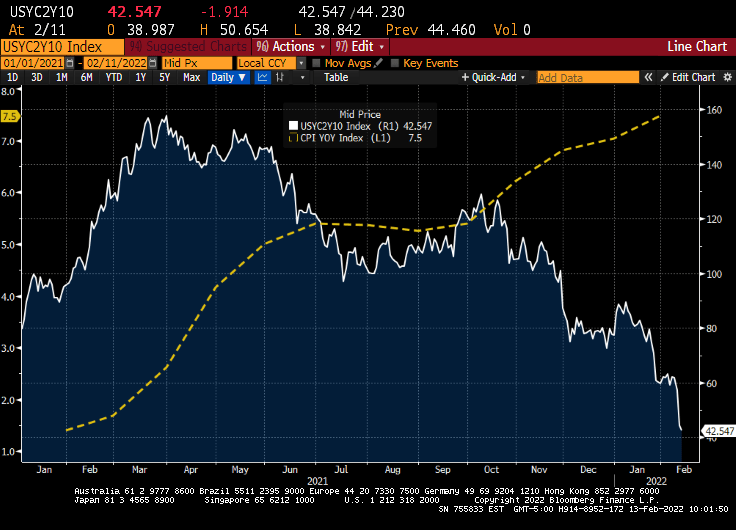Select the line chart style icon
Viewport: 736px width, 530px height.
(263, 78)
